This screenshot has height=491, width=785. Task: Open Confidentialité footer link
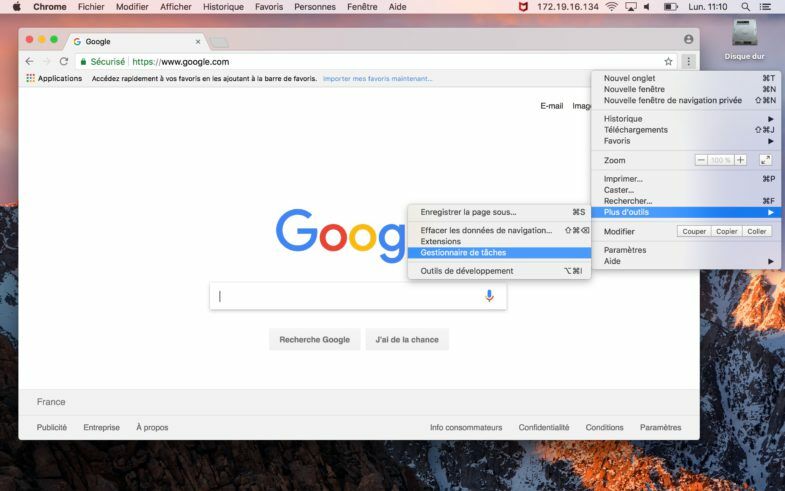544,427
